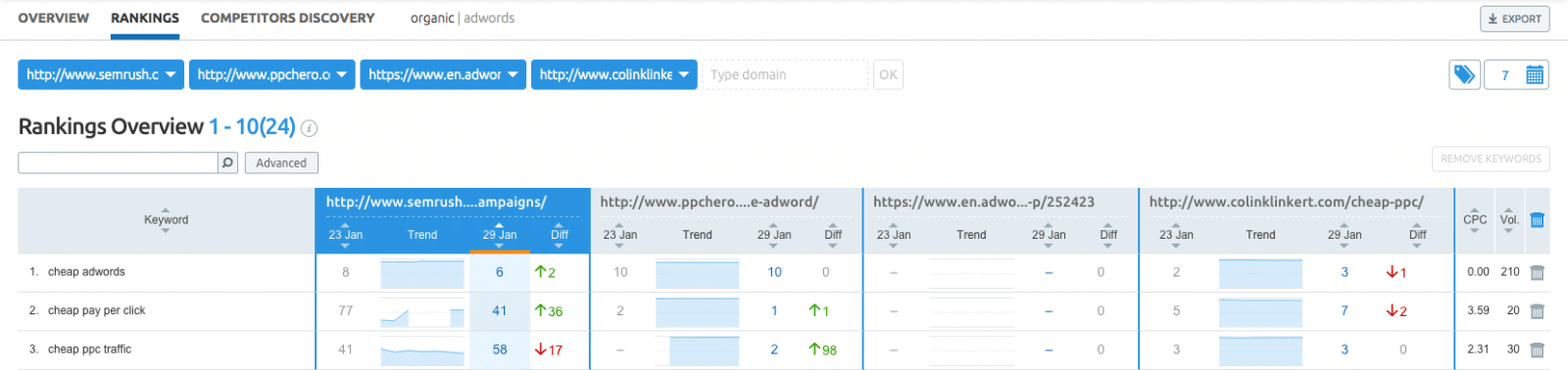1568x370 pixels.
Task: Expand the ppchero domain dropdown
Action: tap(271, 74)
